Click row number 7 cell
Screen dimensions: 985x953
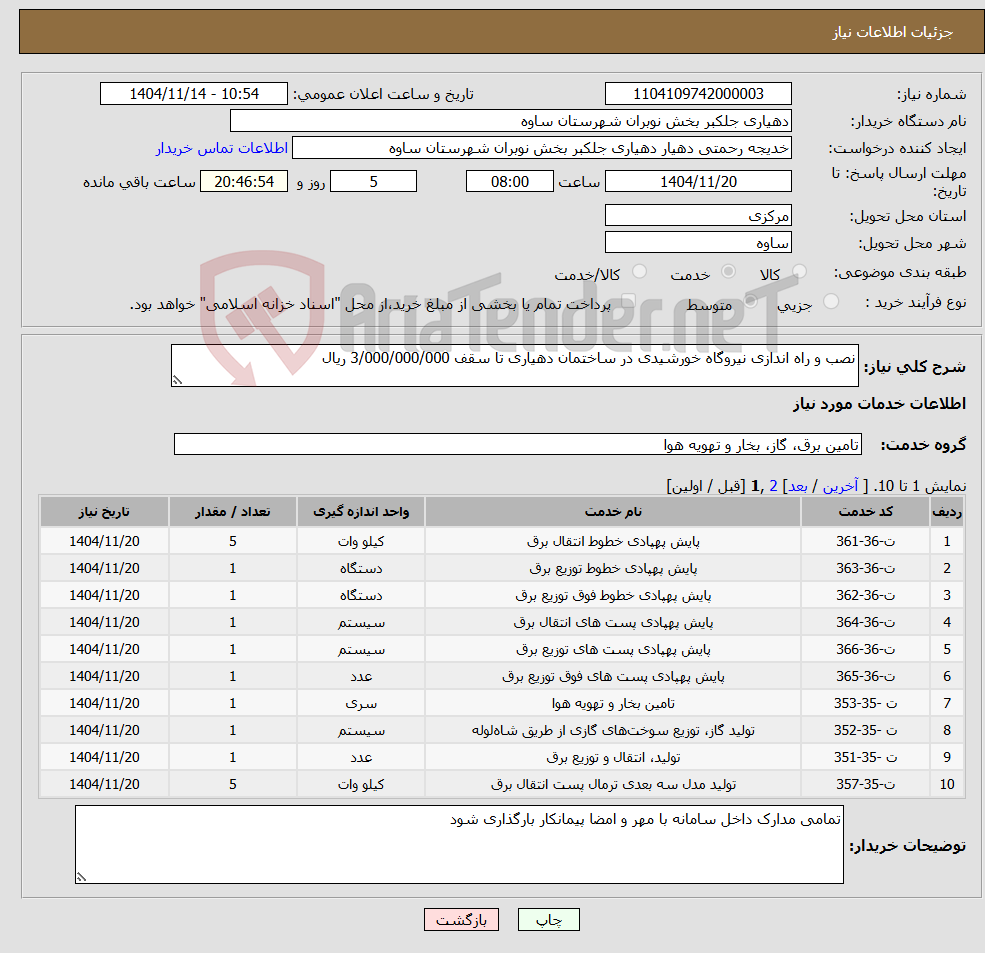pos(947,704)
